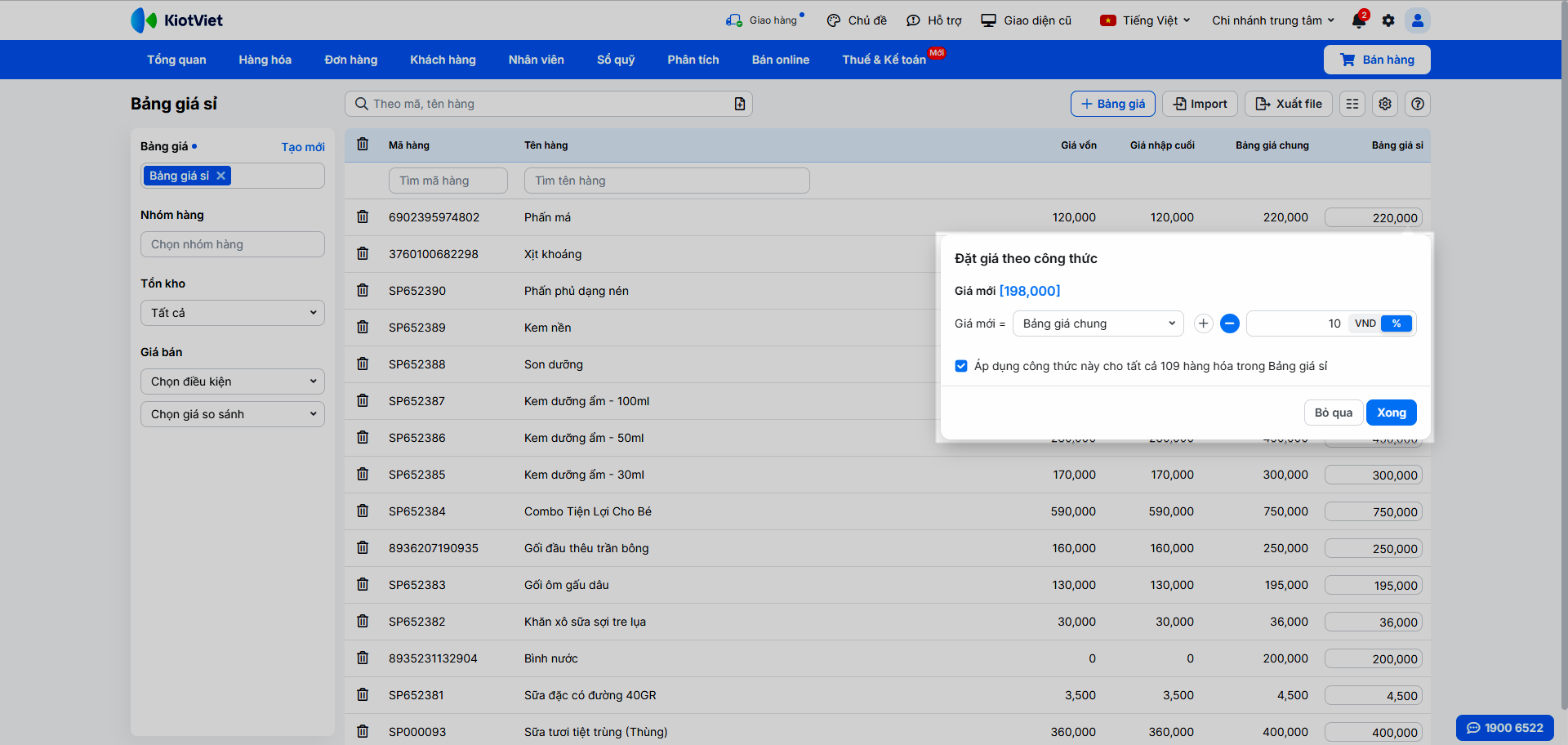1568x745 pixels.
Task: Click the Xong button
Action: (x=1391, y=413)
